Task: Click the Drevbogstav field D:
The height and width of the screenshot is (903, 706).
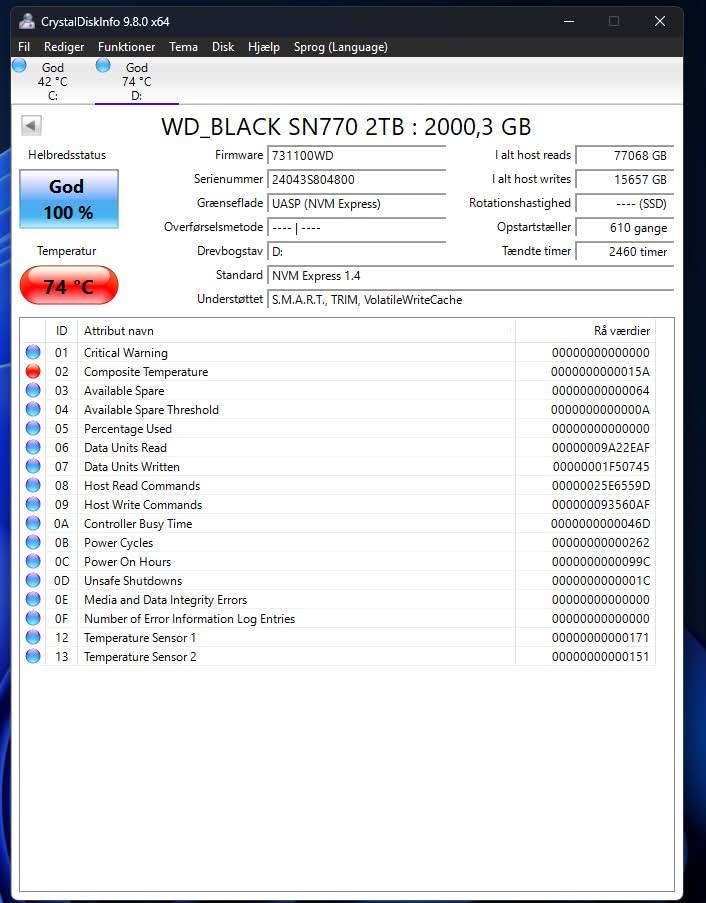Action: pyautogui.click(x=356, y=252)
